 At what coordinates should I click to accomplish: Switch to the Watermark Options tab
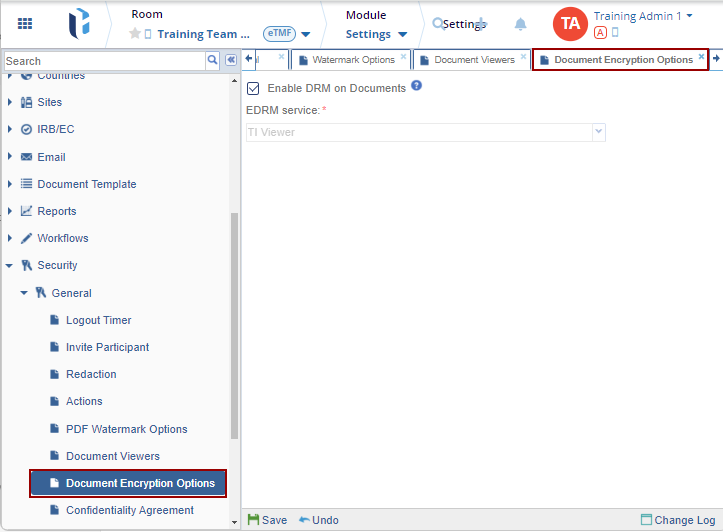pyautogui.click(x=352, y=60)
